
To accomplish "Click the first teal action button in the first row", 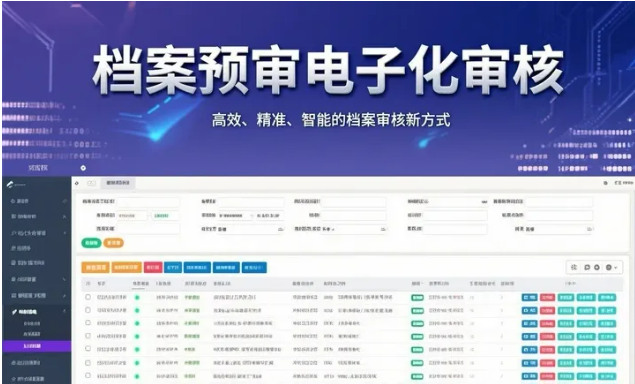I will pos(566,297).
